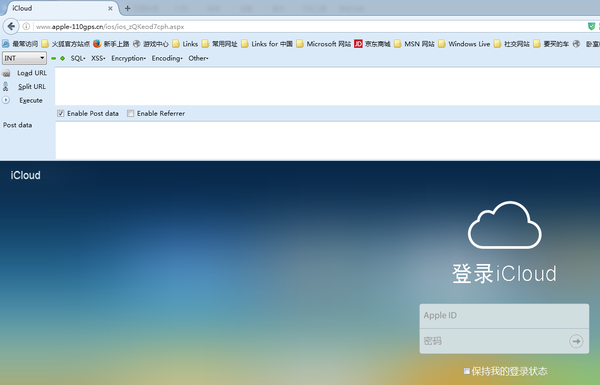
Task: Open a new tab with plus button
Action: [x=127, y=8]
